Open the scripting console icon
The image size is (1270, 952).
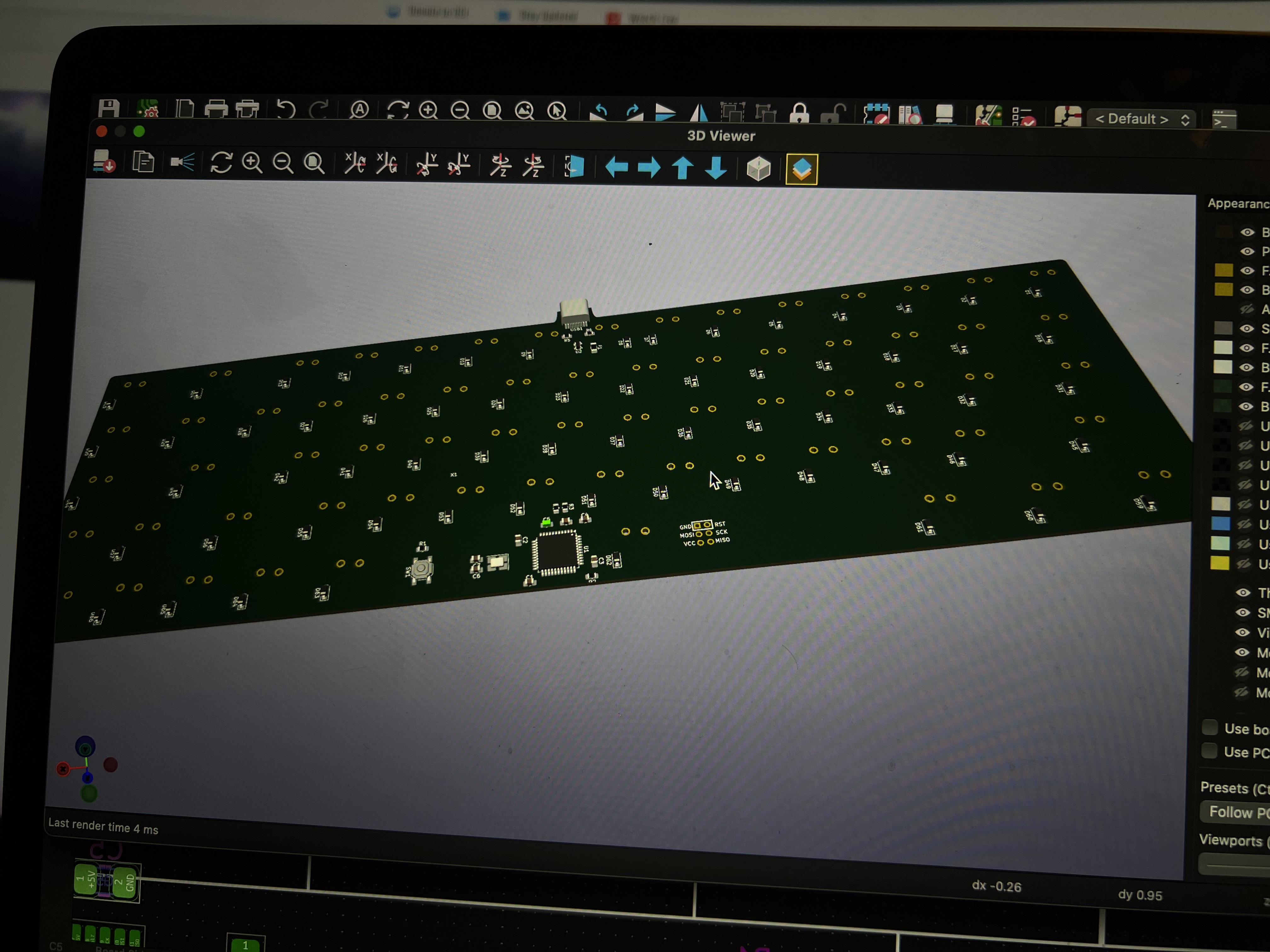pos(1224,120)
